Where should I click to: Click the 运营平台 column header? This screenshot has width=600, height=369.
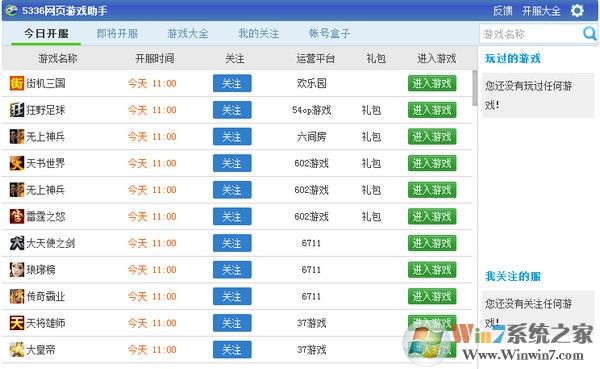tap(316, 58)
